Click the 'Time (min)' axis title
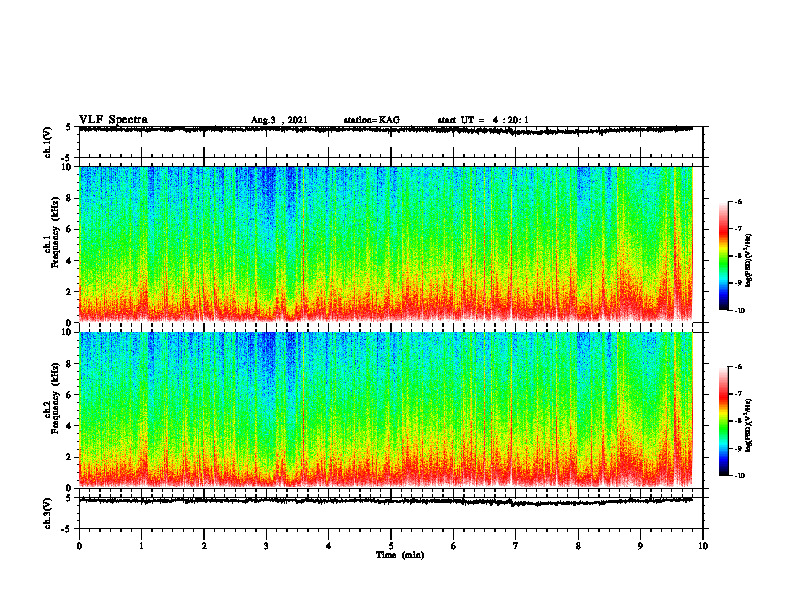 400,555
